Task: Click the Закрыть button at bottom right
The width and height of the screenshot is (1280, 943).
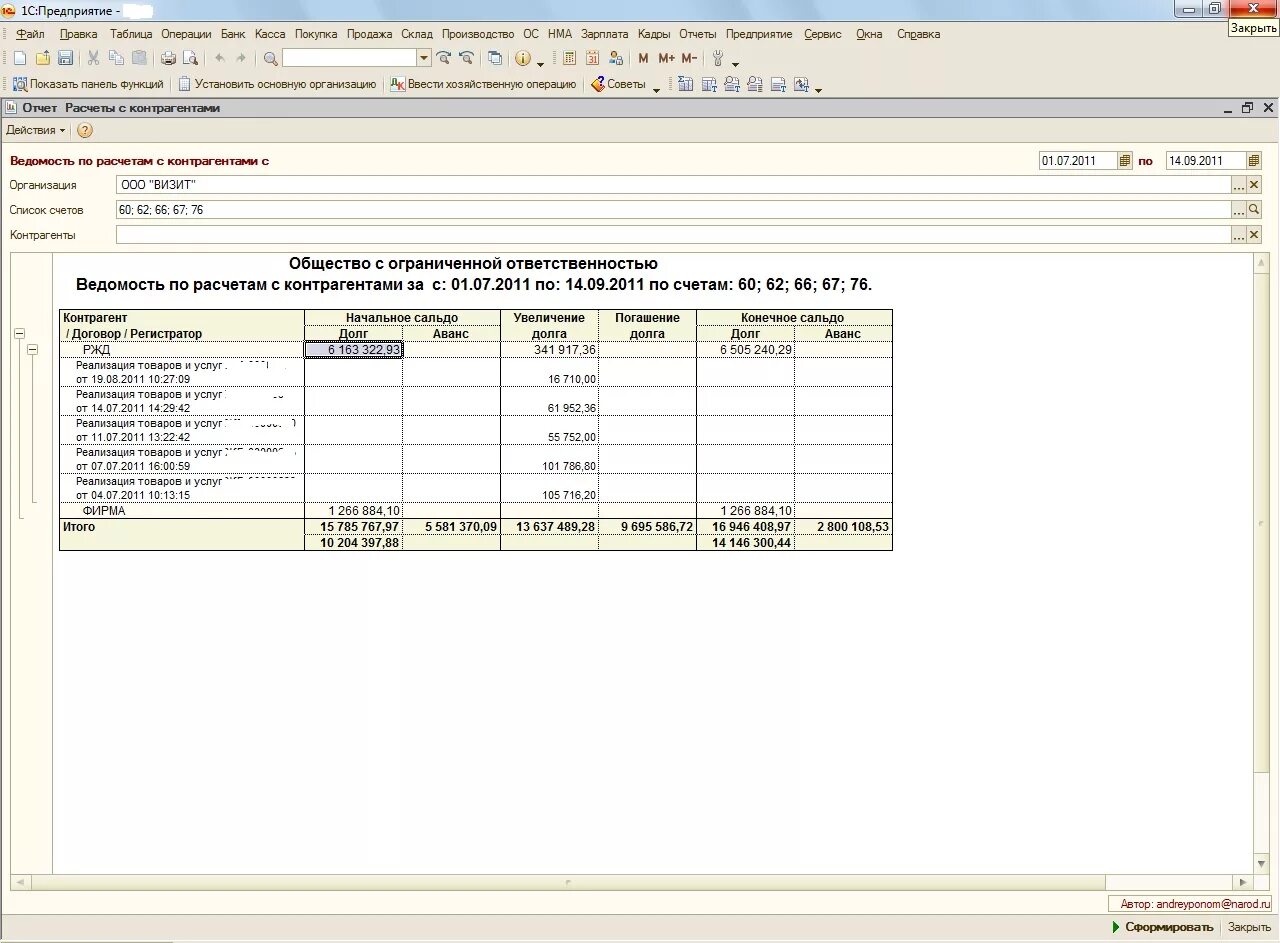Action: click(1249, 927)
